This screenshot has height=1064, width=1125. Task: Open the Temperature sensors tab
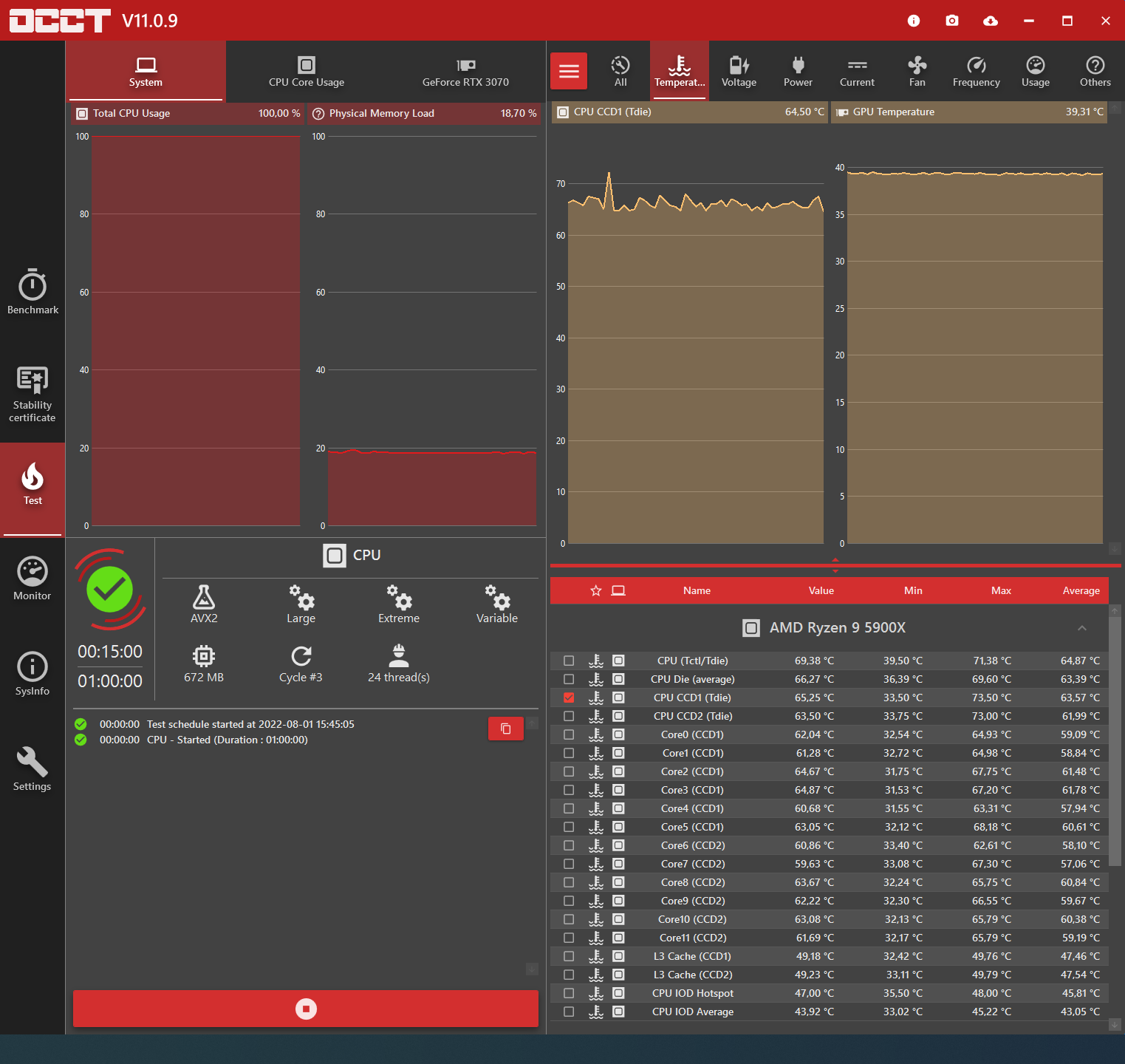(680, 71)
